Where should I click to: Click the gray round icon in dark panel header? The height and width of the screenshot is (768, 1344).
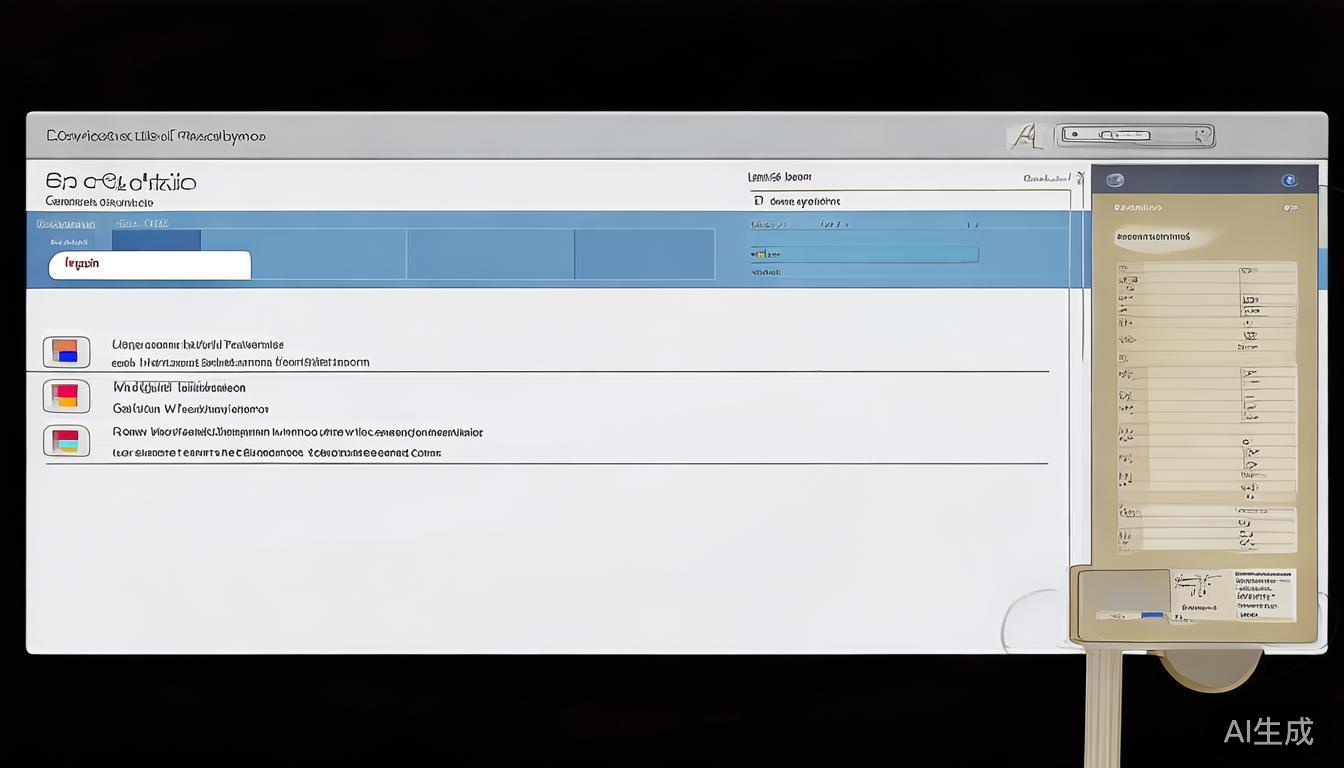[1115, 181]
